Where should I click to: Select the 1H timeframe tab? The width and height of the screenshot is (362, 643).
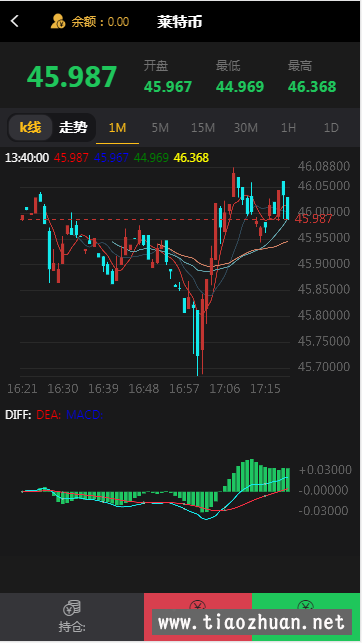[288, 128]
